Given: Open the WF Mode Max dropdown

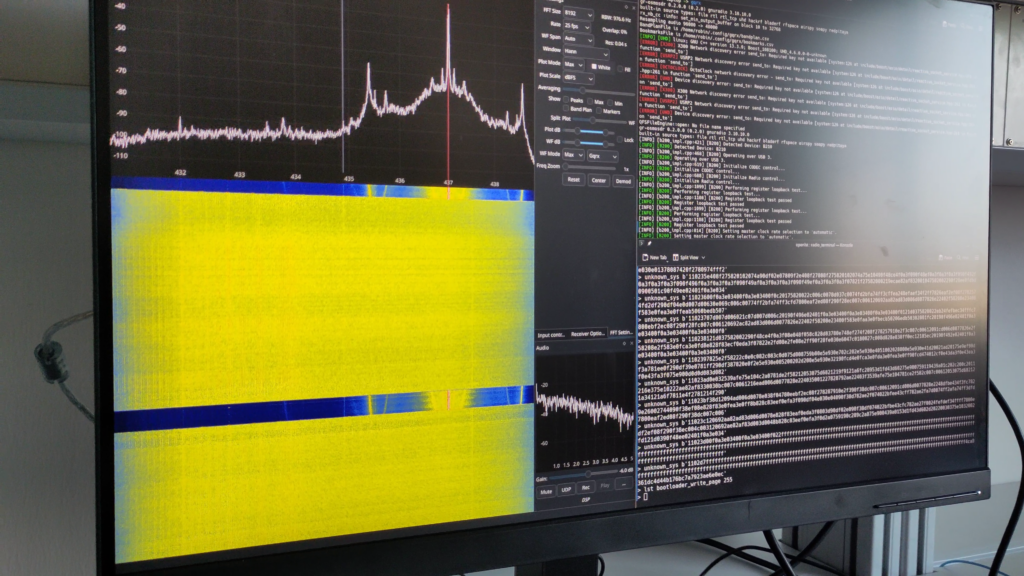Looking at the screenshot, I should (x=573, y=155).
